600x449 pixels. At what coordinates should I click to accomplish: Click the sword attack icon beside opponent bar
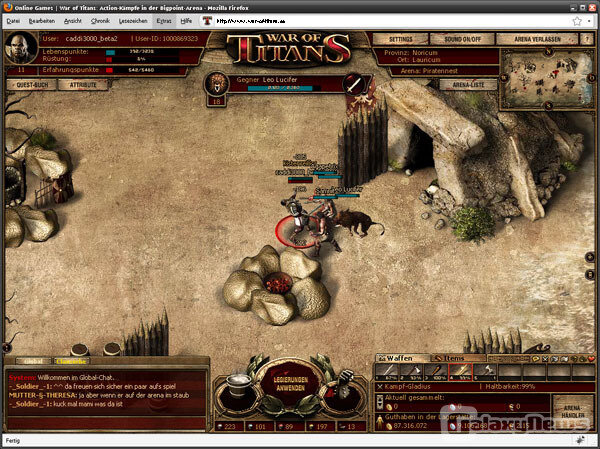click(355, 84)
